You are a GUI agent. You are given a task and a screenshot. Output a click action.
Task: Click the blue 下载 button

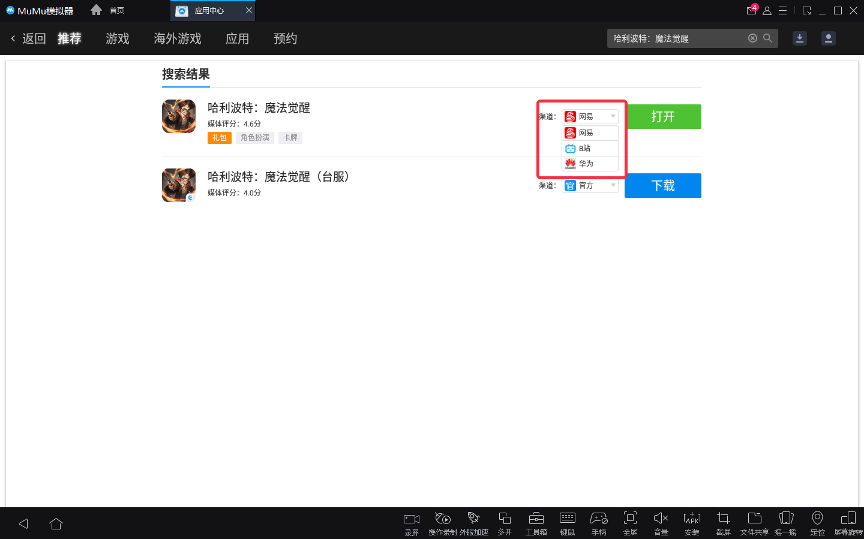coord(662,186)
